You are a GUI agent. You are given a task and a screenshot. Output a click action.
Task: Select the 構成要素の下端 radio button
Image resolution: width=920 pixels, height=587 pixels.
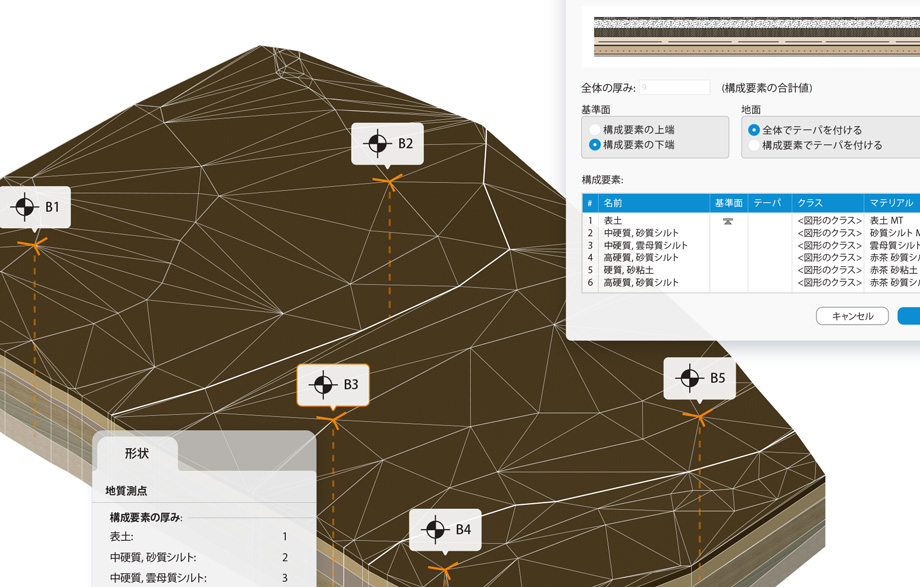point(595,144)
